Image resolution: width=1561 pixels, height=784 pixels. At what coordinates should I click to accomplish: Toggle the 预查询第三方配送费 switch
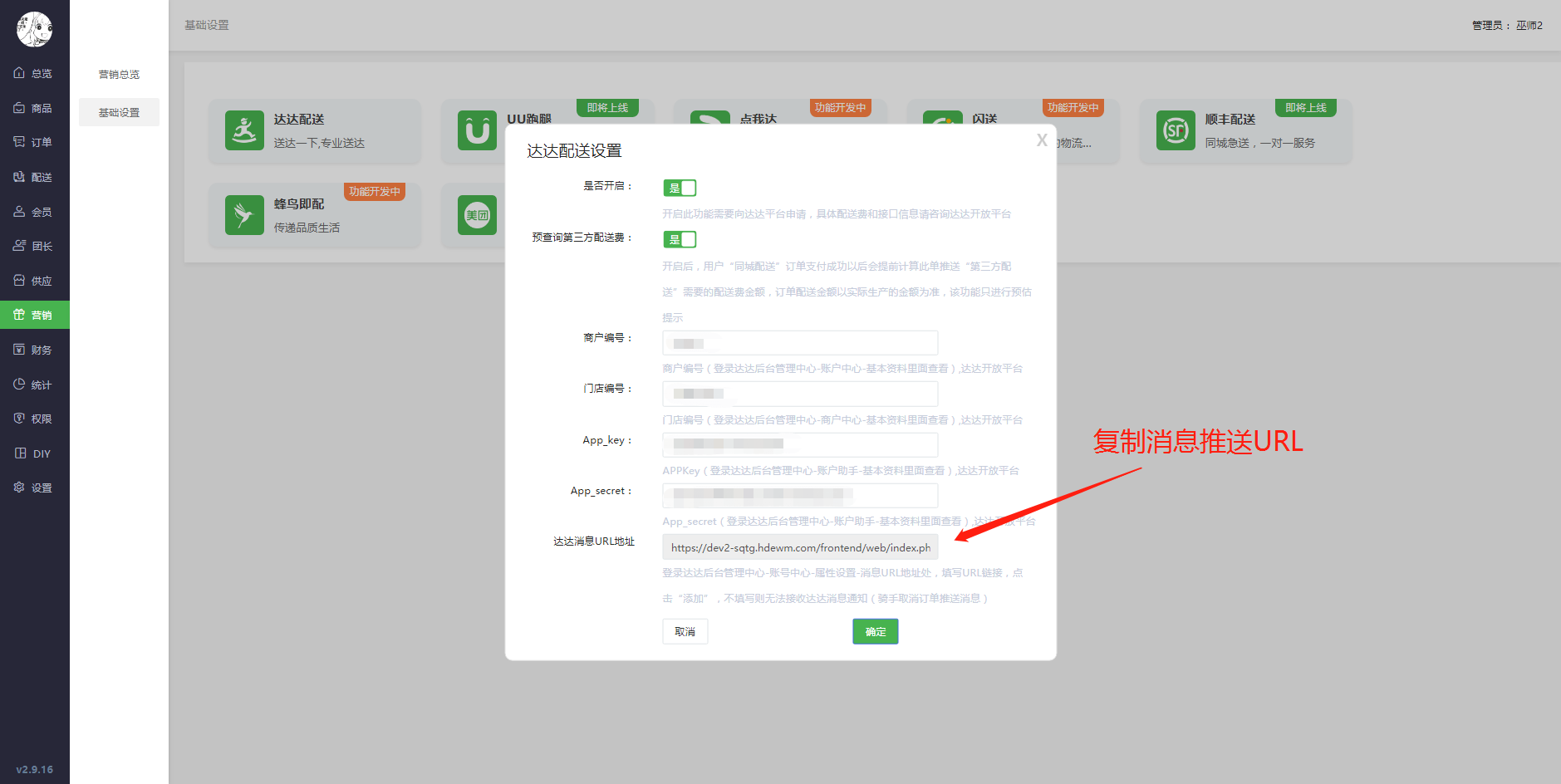tap(680, 239)
